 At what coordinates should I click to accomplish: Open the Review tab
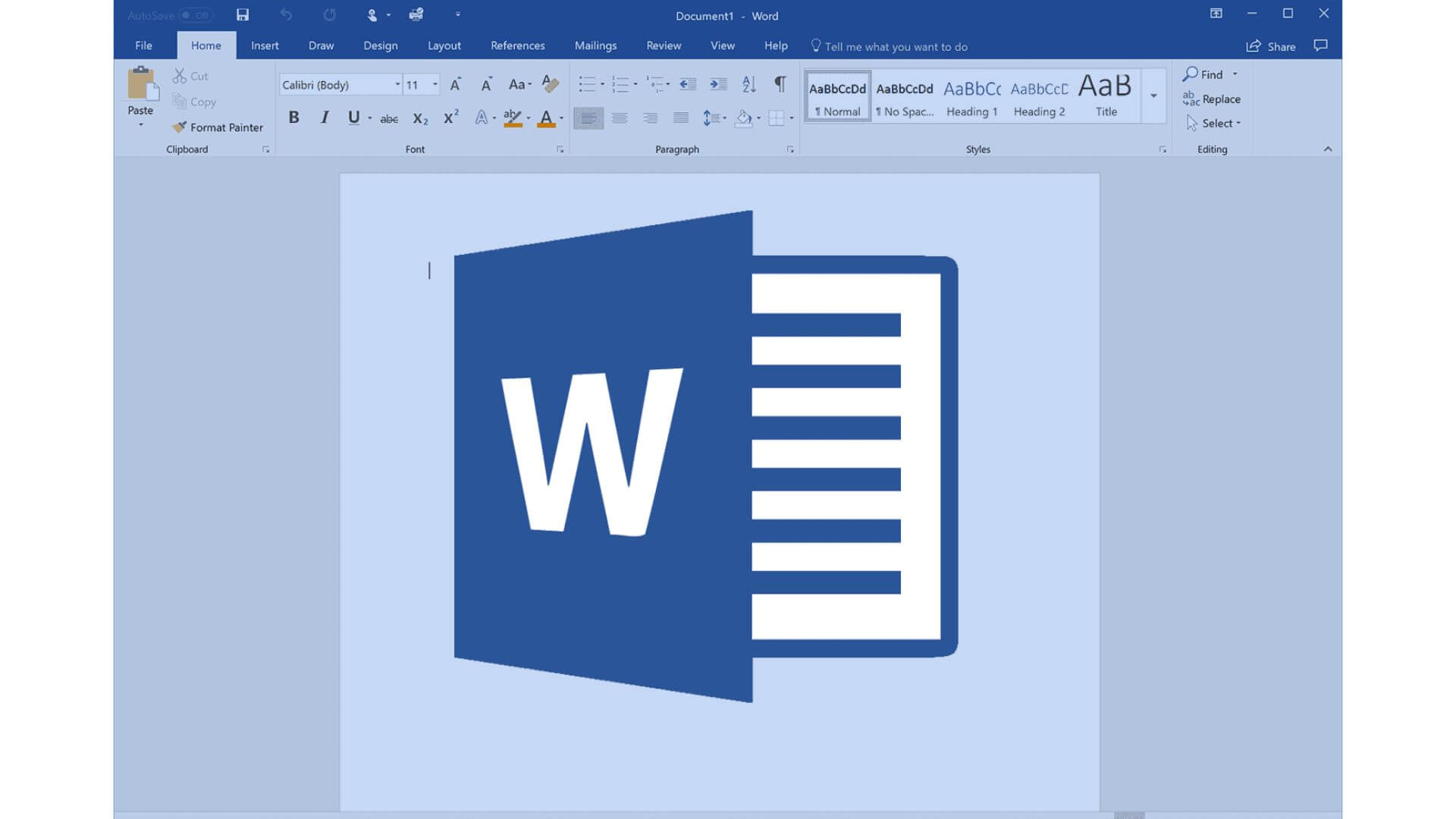pyautogui.click(x=664, y=45)
